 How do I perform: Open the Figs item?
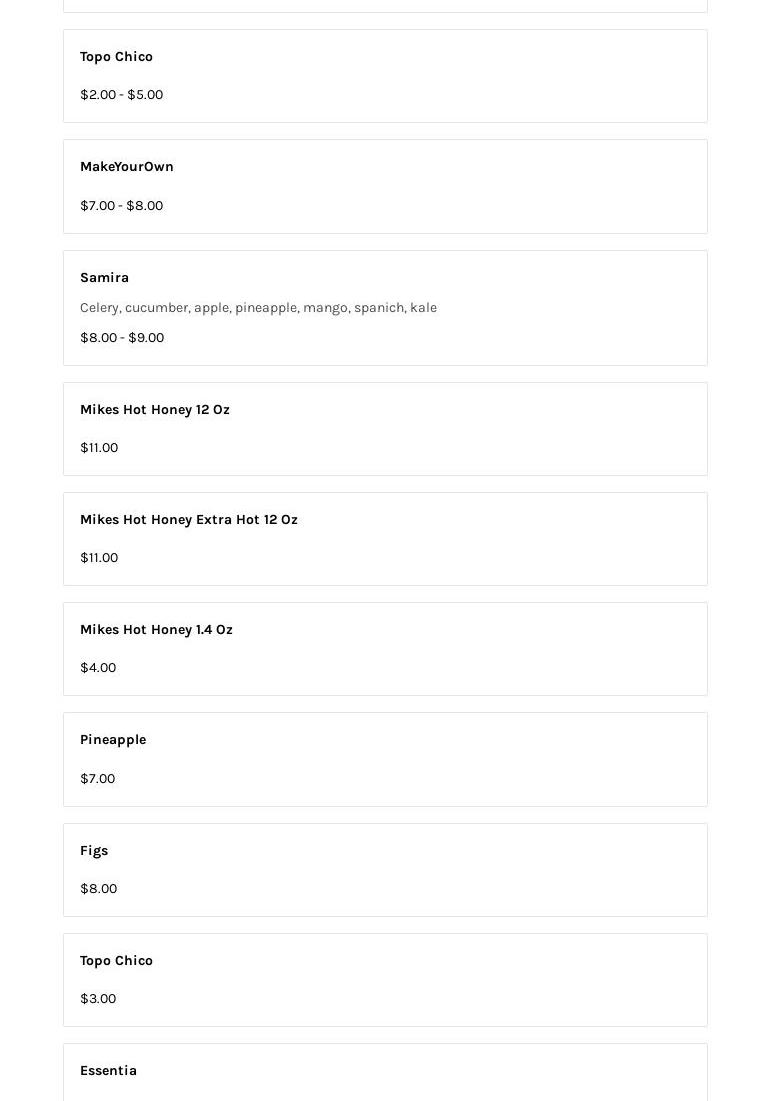pos(94,851)
